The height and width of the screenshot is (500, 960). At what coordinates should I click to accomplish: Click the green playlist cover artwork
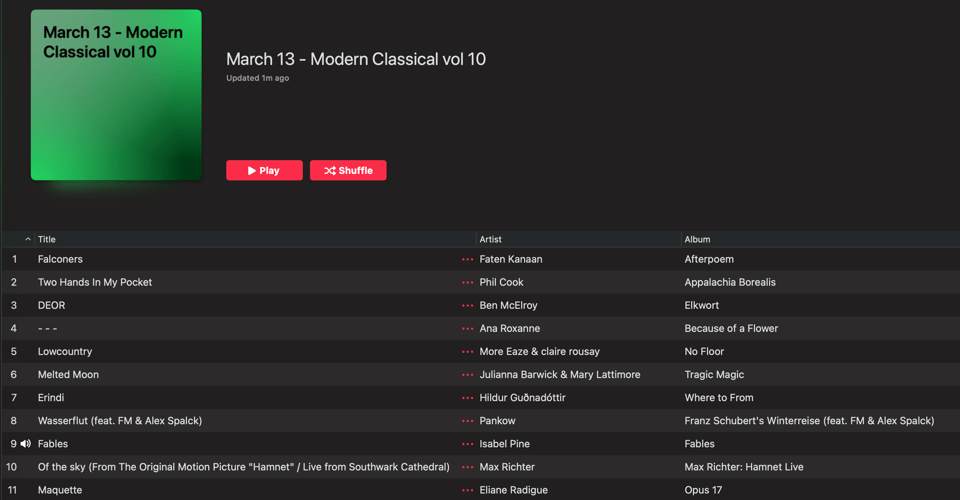(x=116, y=96)
